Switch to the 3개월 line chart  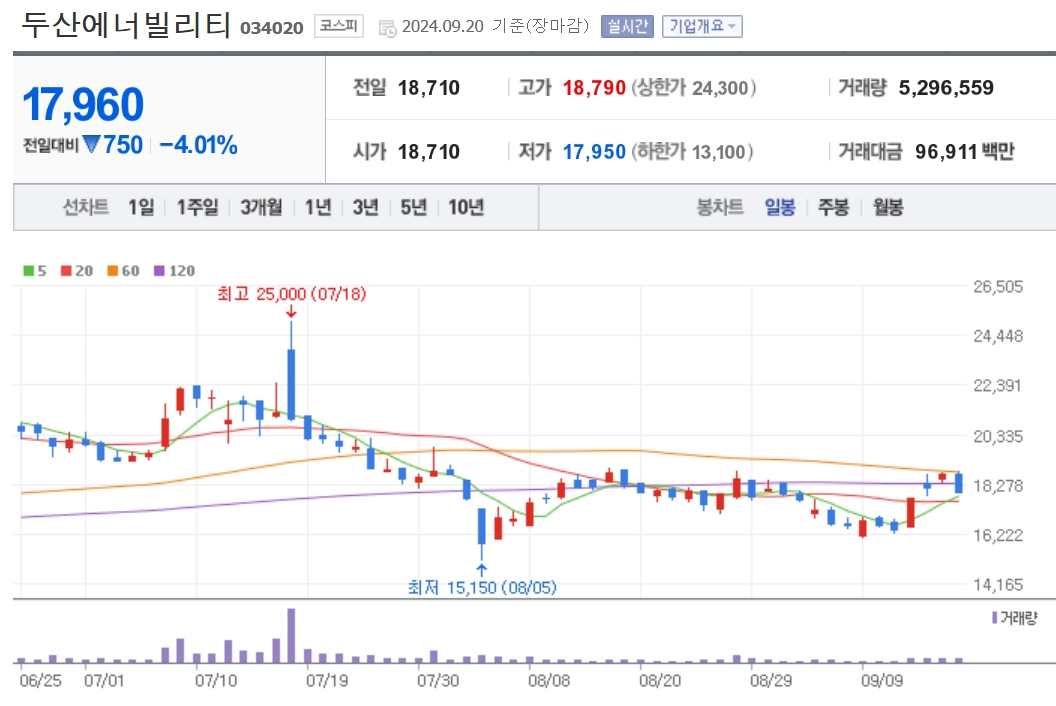point(261,207)
